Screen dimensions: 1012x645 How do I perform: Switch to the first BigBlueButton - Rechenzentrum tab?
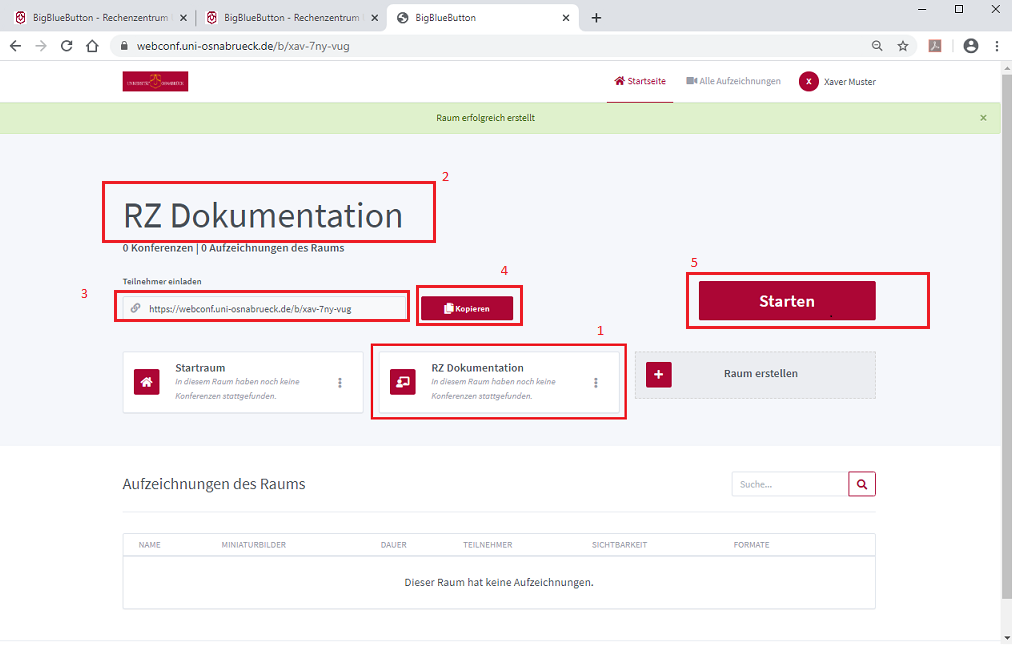point(100,18)
